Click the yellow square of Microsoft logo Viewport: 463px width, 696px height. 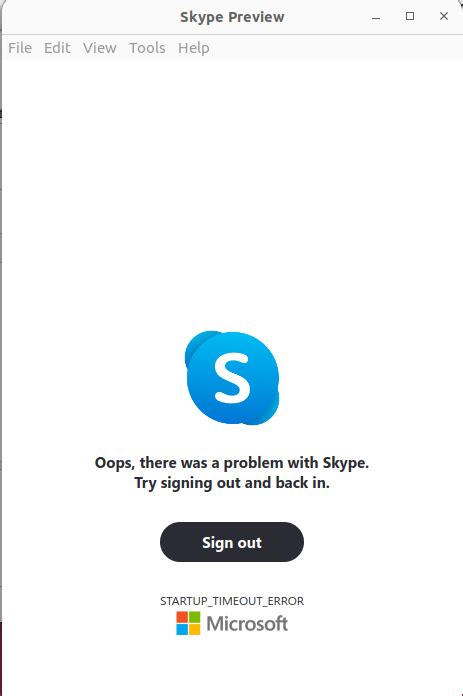point(194,629)
